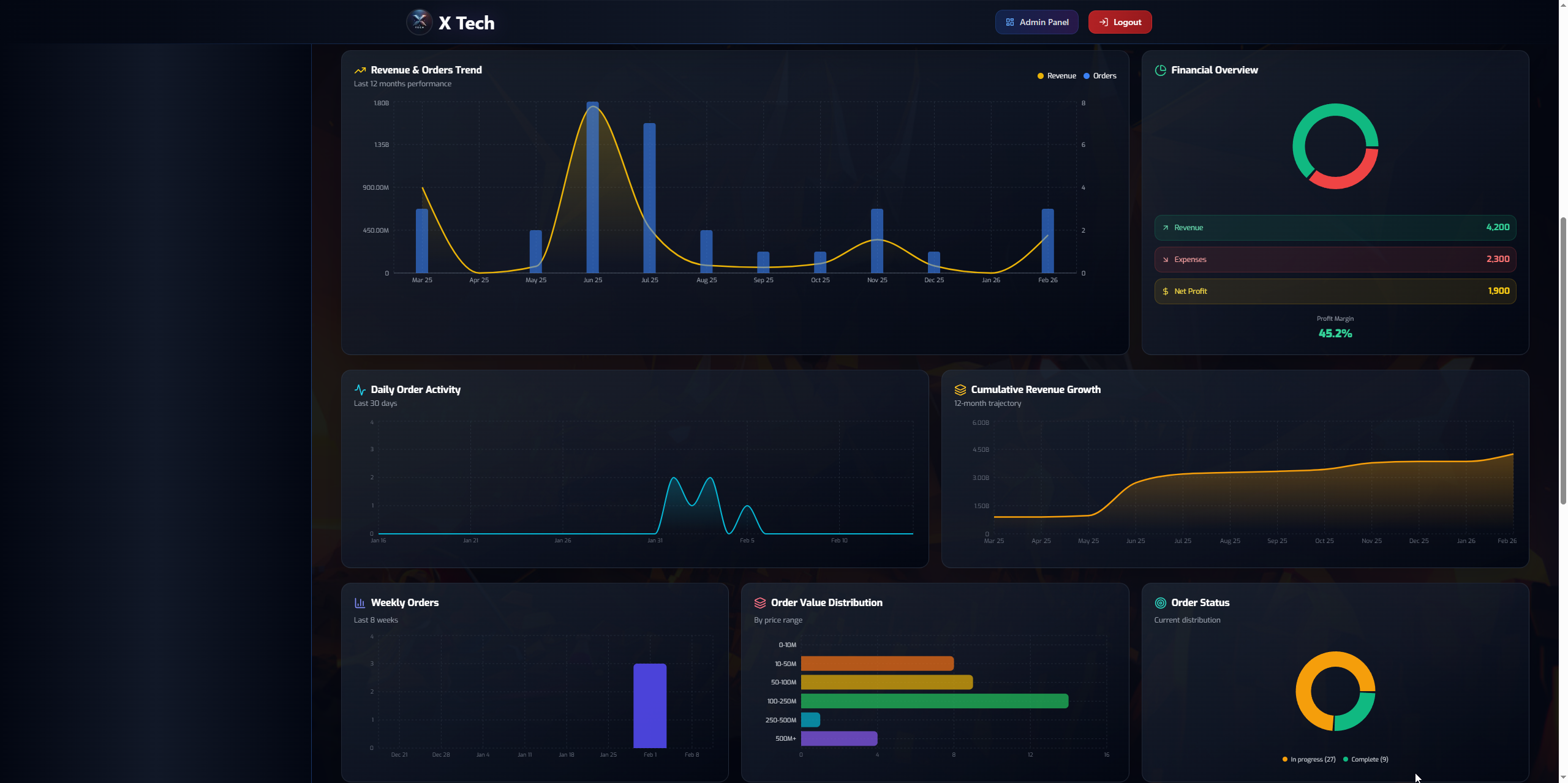
Task: Click the Nov 25 orders bar
Action: (x=877, y=241)
